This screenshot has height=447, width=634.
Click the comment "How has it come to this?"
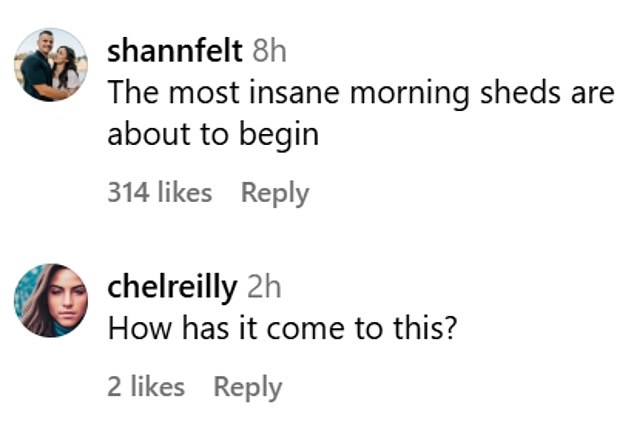click(281, 327)
